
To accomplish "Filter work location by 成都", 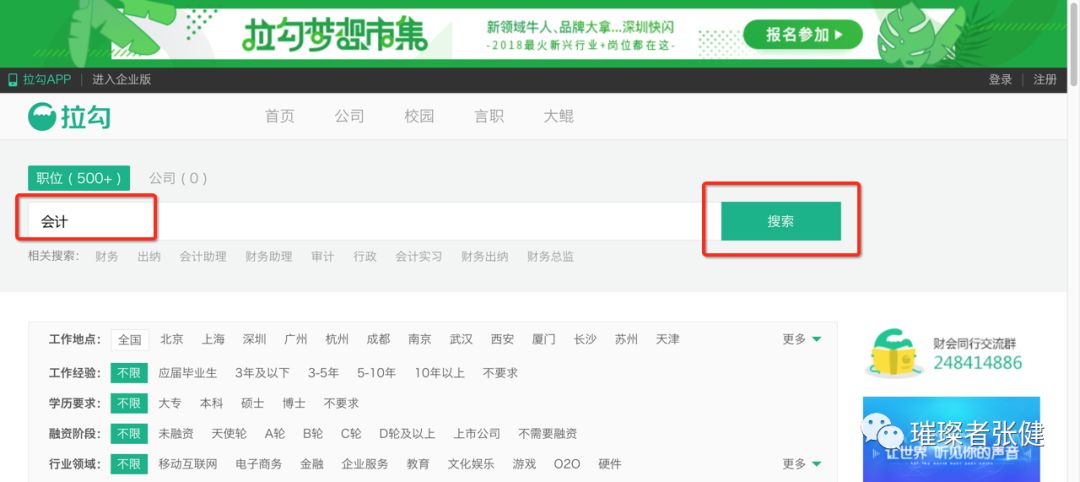I will pyautogui.click(x=378, y=339).
